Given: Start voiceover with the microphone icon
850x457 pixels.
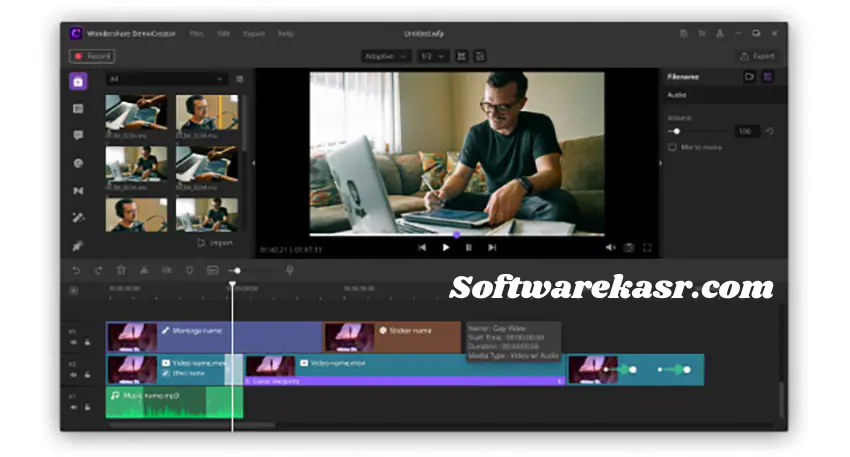Looking at the screenshot, I should pos(290,270).
